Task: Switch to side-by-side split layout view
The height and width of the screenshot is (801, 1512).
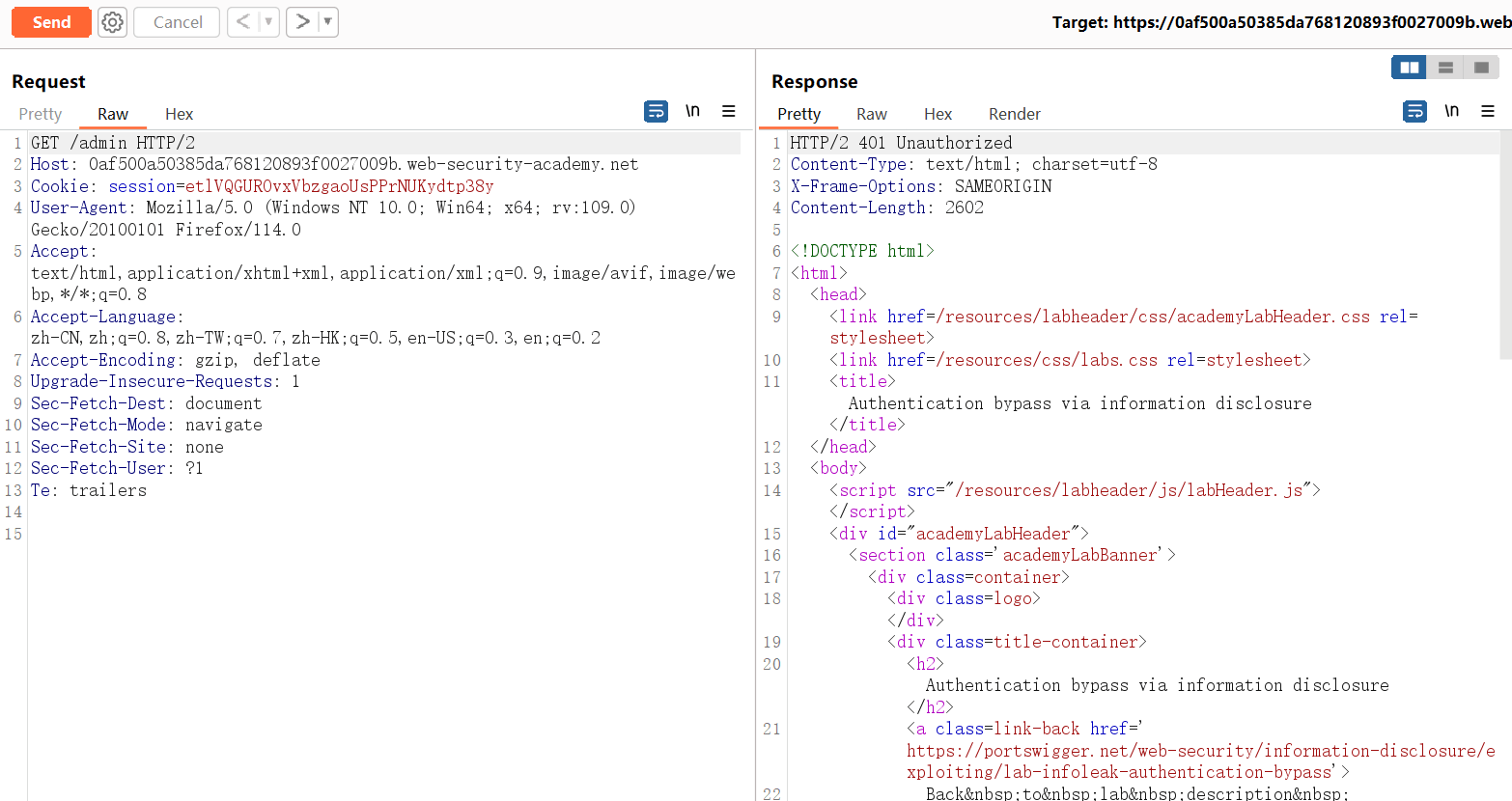Action: click(x=1409, y=68)
